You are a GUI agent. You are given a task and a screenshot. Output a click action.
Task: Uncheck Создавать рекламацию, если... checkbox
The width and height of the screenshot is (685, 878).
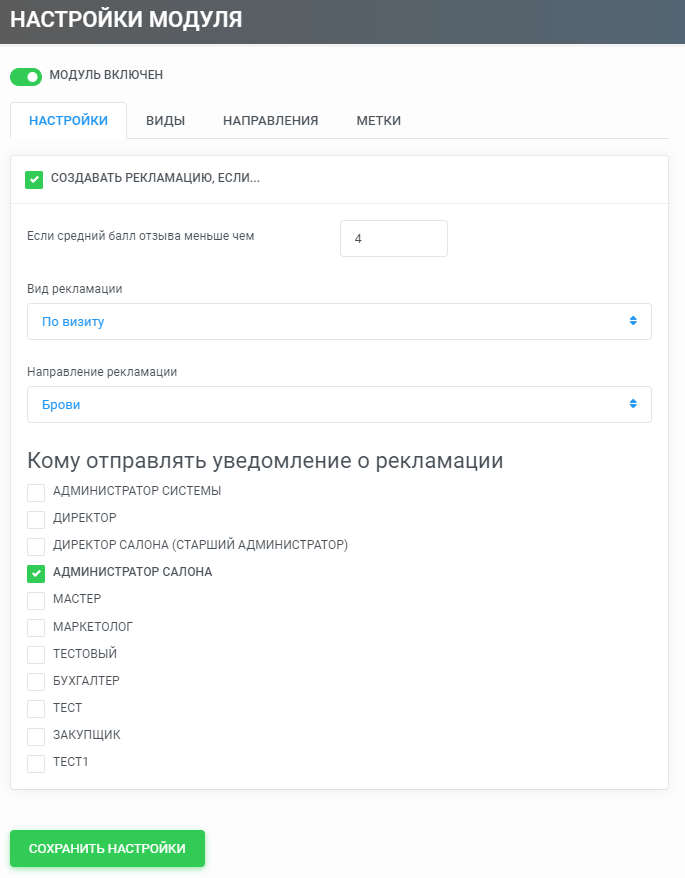pyautogui.click(x=34, y=180)
